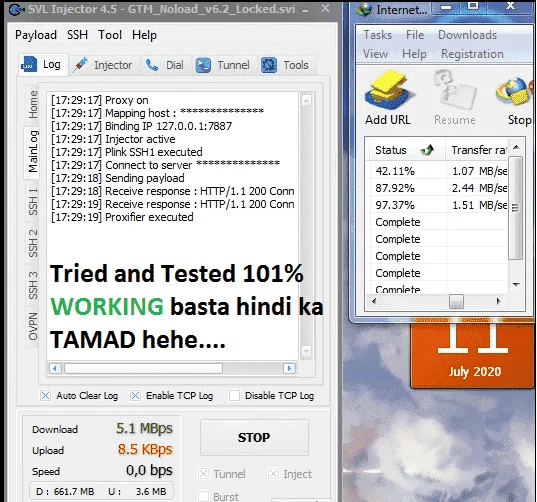
Task: Click the SVL Injector title bar app icon
Action: pos(16,10)
